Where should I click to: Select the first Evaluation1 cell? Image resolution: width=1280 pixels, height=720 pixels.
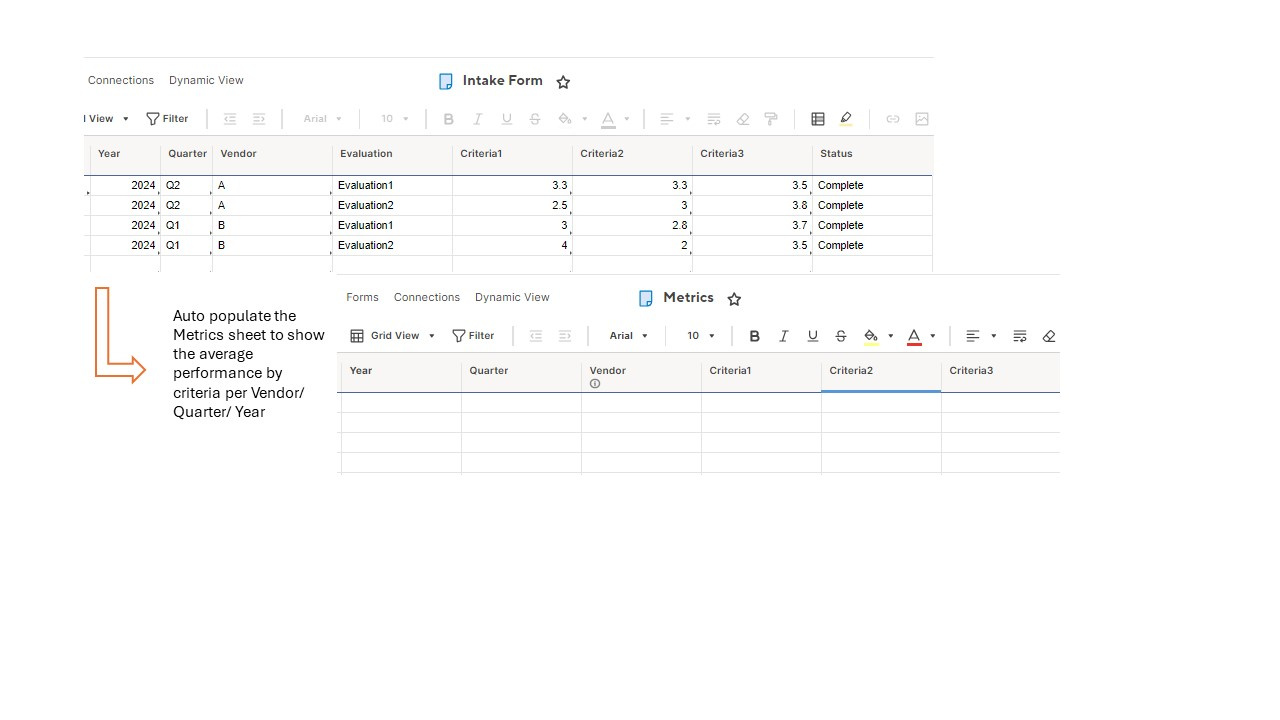click(392, 185)
